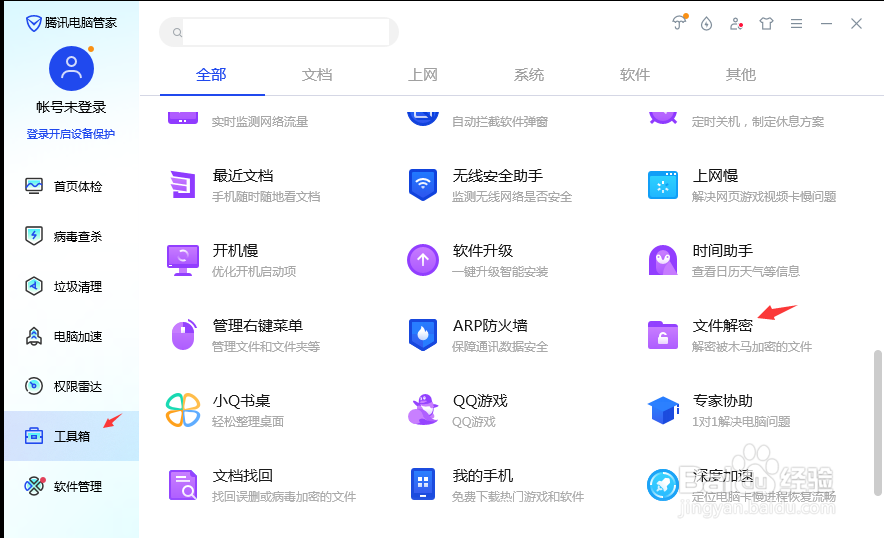Click the 手机随时随地看文档 description
Screen dimensions: 884x538
click(x=266, y=197)
